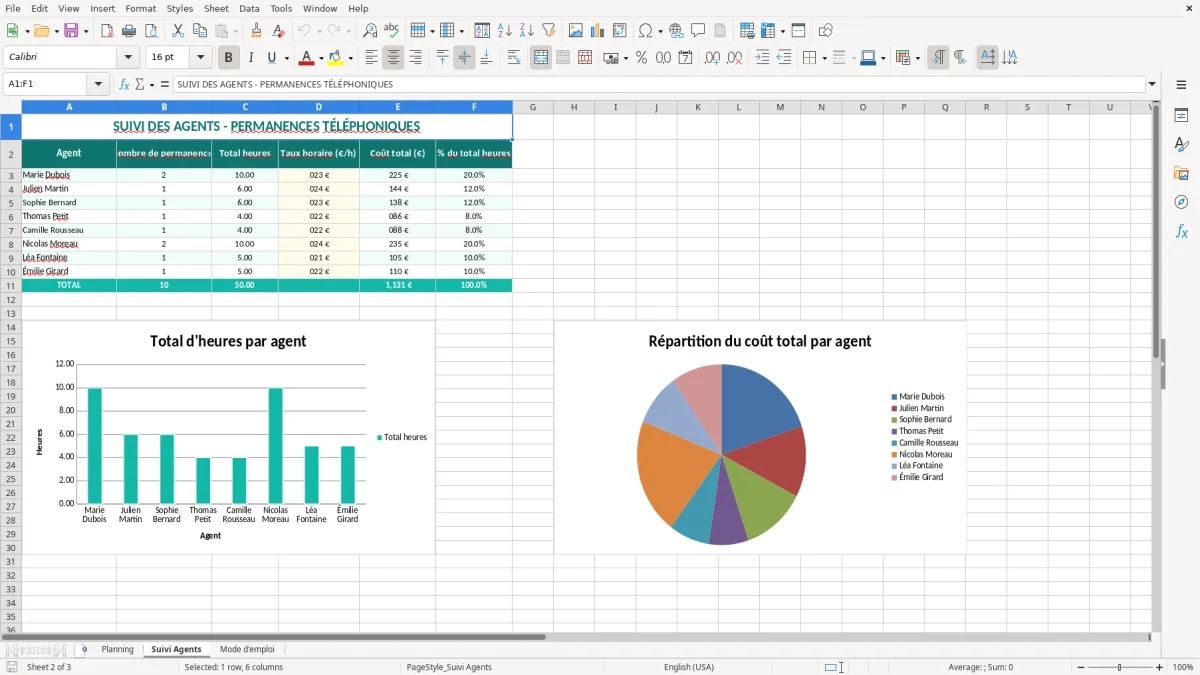1200x675 pixels.
Task: Switch to Mode d'emploi sheet tab
Action: (x=247, y=649)
